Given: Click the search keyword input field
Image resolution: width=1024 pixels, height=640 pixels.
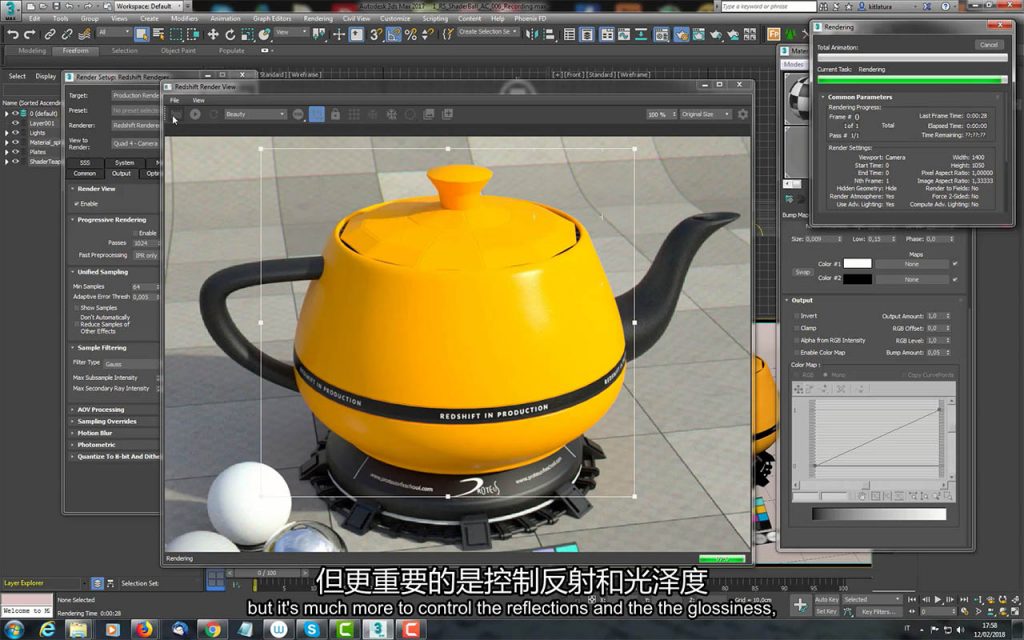Looking at the screenshot, I should click(768, 6).
